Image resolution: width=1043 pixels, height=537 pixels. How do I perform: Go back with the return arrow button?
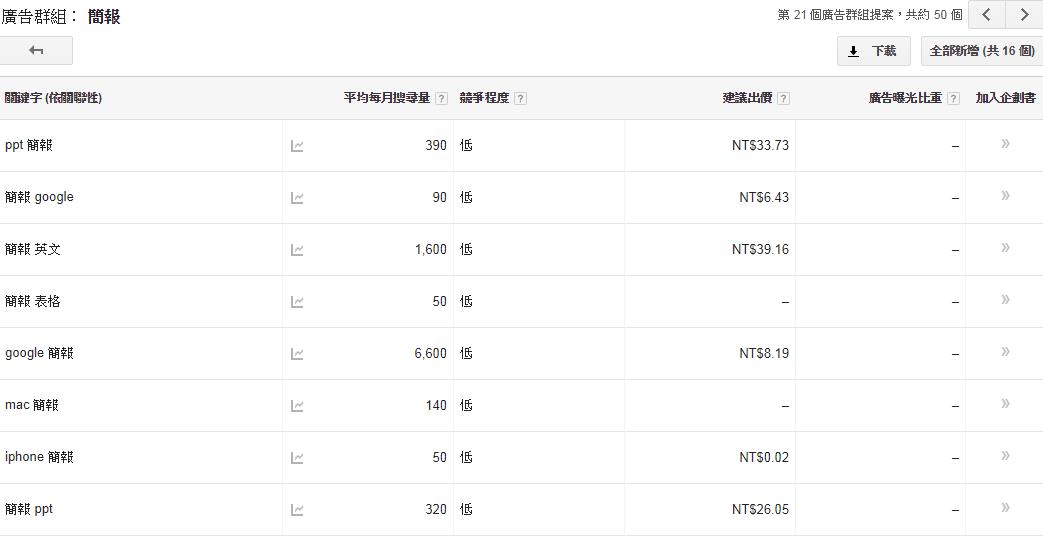point(36,51)
